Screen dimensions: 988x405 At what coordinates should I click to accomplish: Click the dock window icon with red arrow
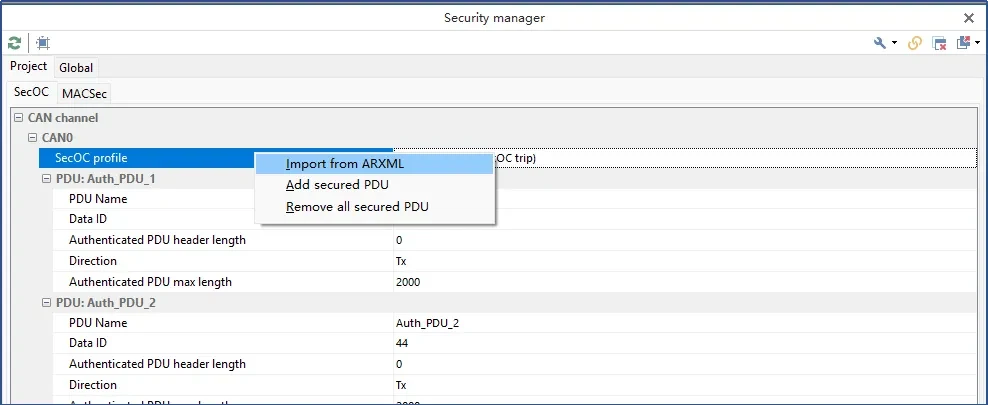point(963,43)
